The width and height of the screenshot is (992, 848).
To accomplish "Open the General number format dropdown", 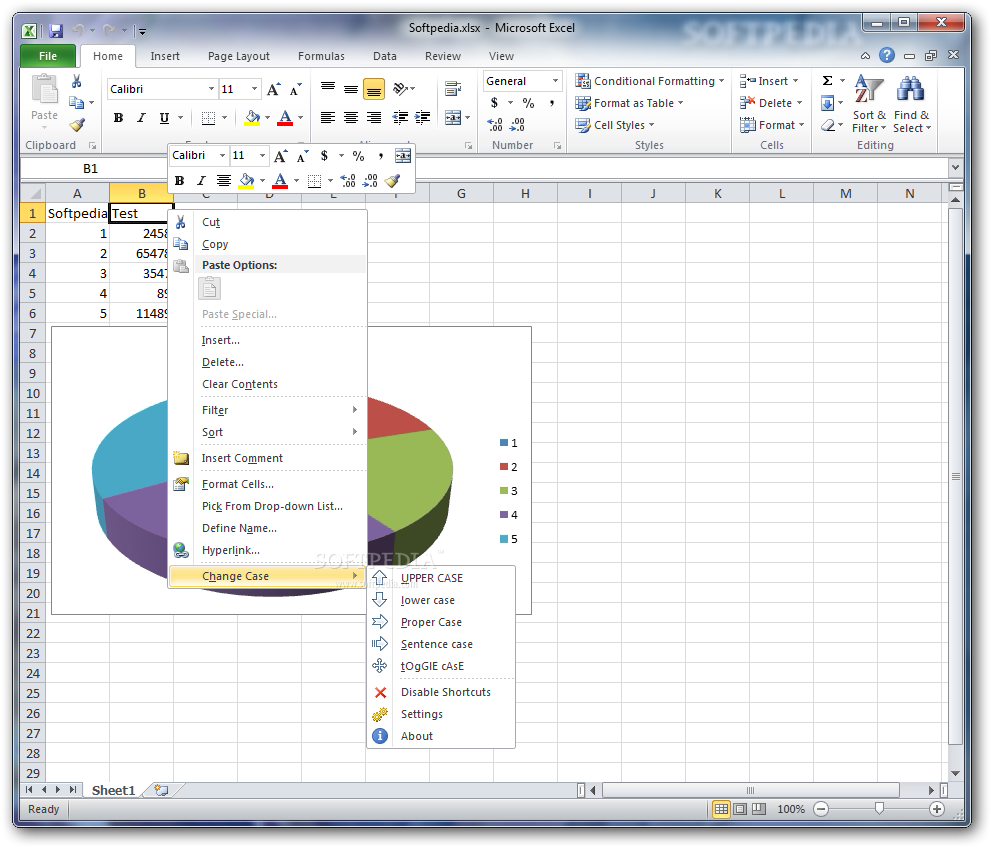I will 555,81.
